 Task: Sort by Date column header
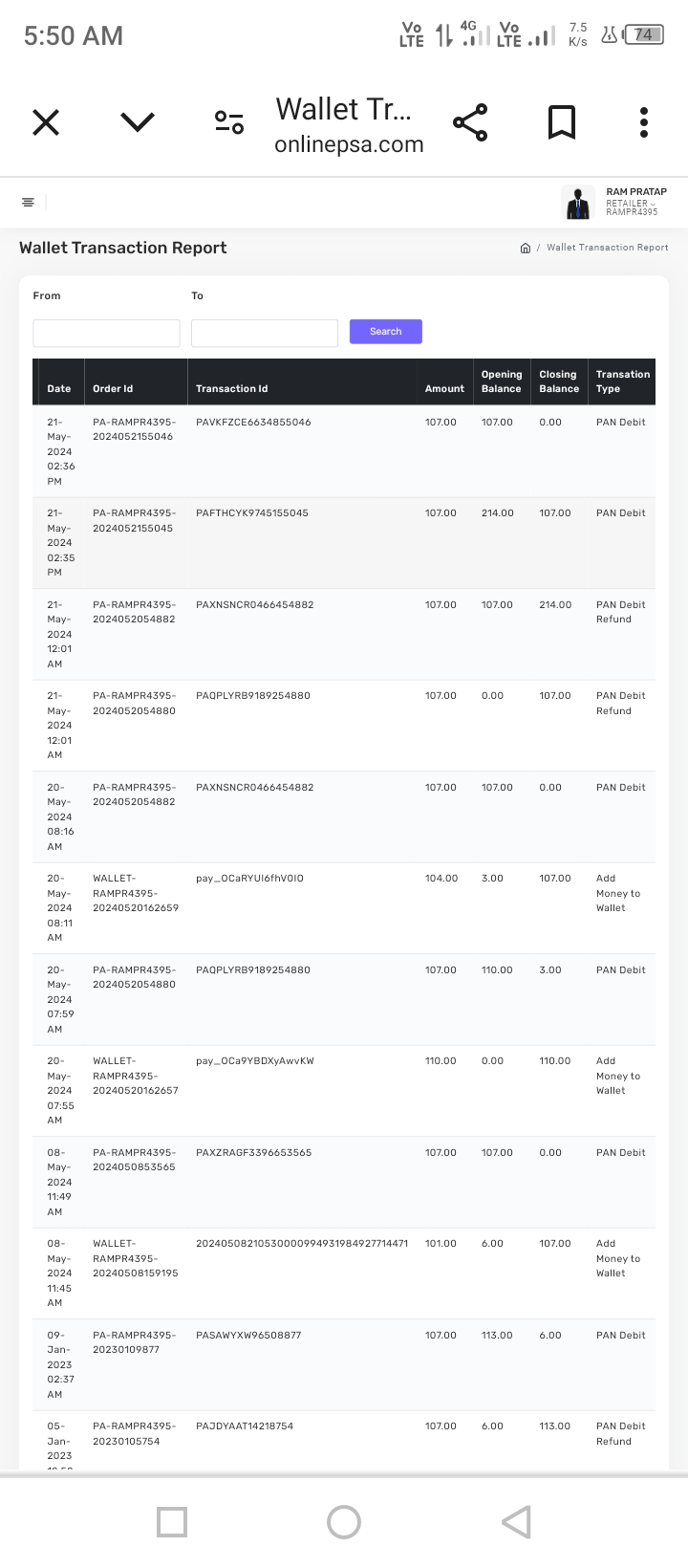click(59, 388)
